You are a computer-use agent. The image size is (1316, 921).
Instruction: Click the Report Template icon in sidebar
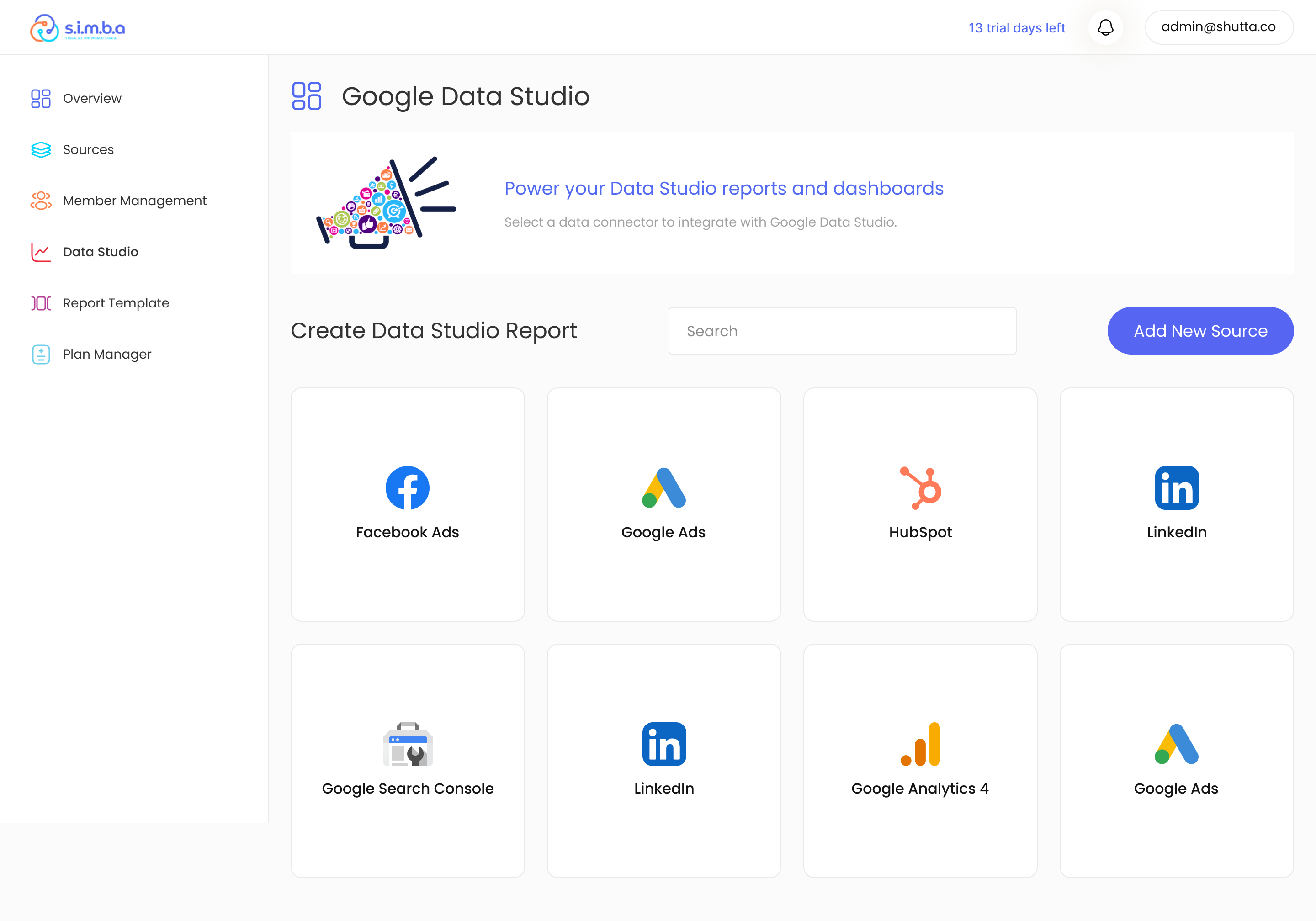(41, 303)
